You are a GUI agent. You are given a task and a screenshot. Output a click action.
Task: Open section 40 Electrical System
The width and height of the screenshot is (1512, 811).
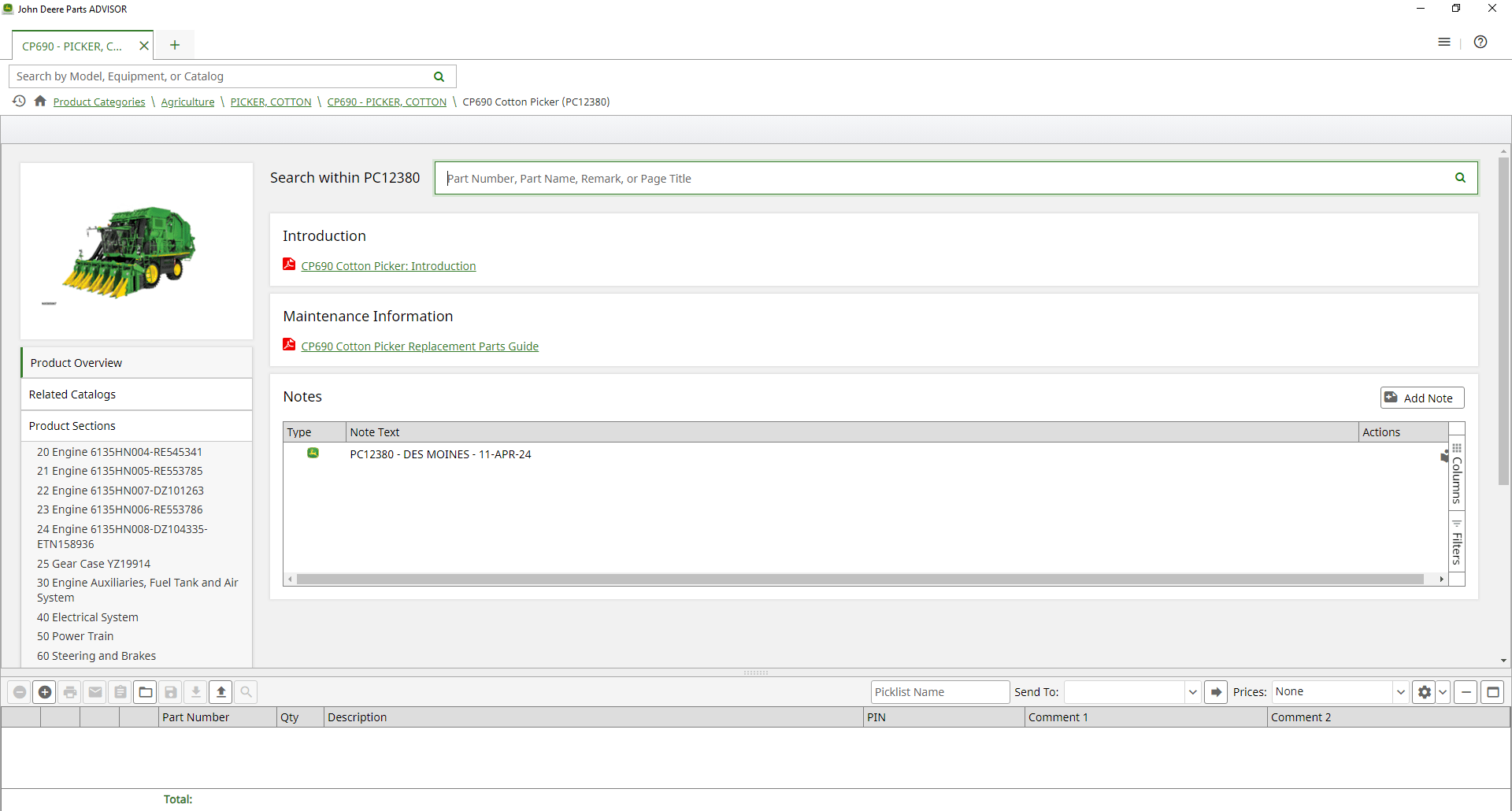tap(87, 617)
